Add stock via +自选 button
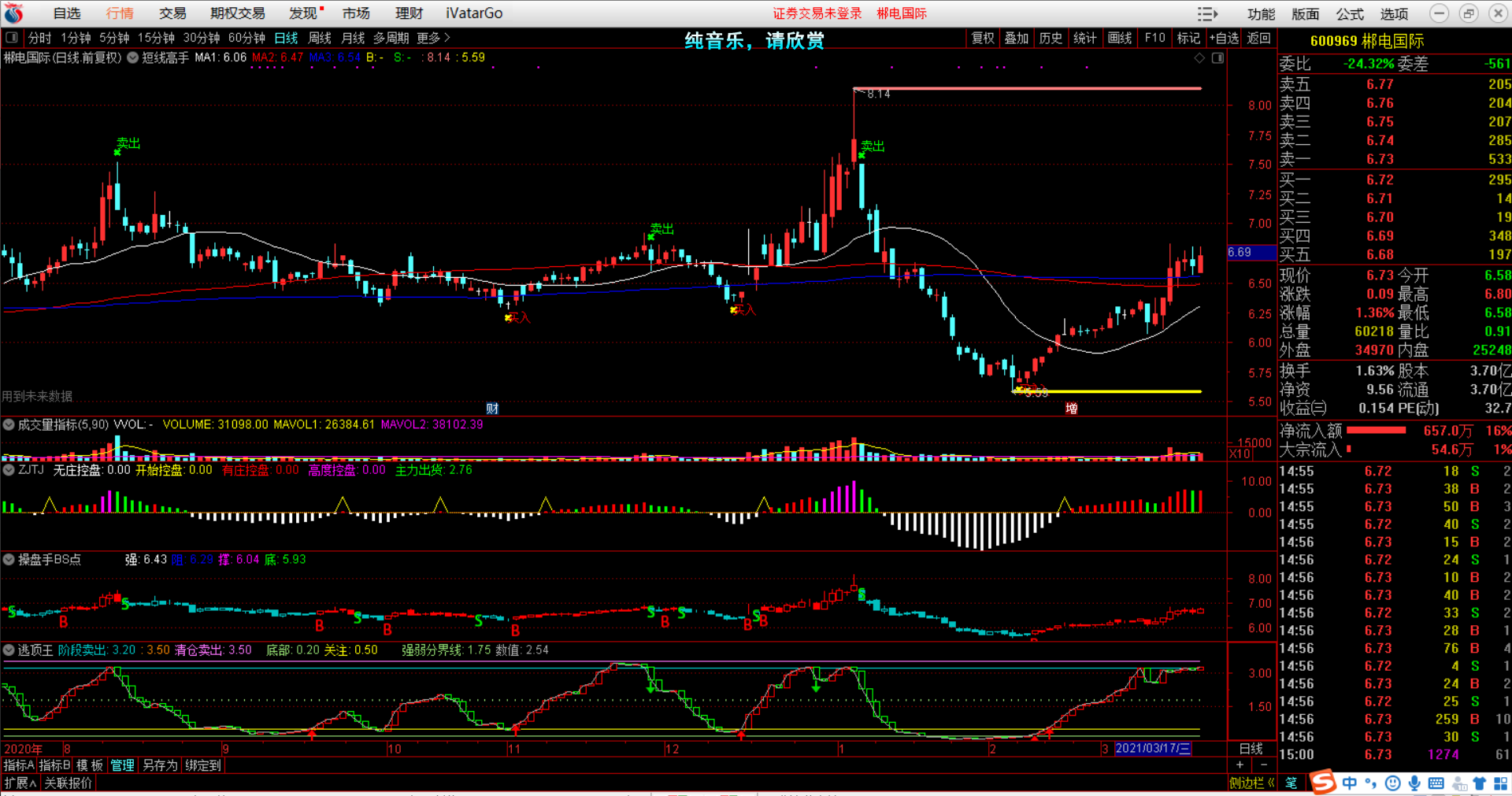 tap(1224, 38)
